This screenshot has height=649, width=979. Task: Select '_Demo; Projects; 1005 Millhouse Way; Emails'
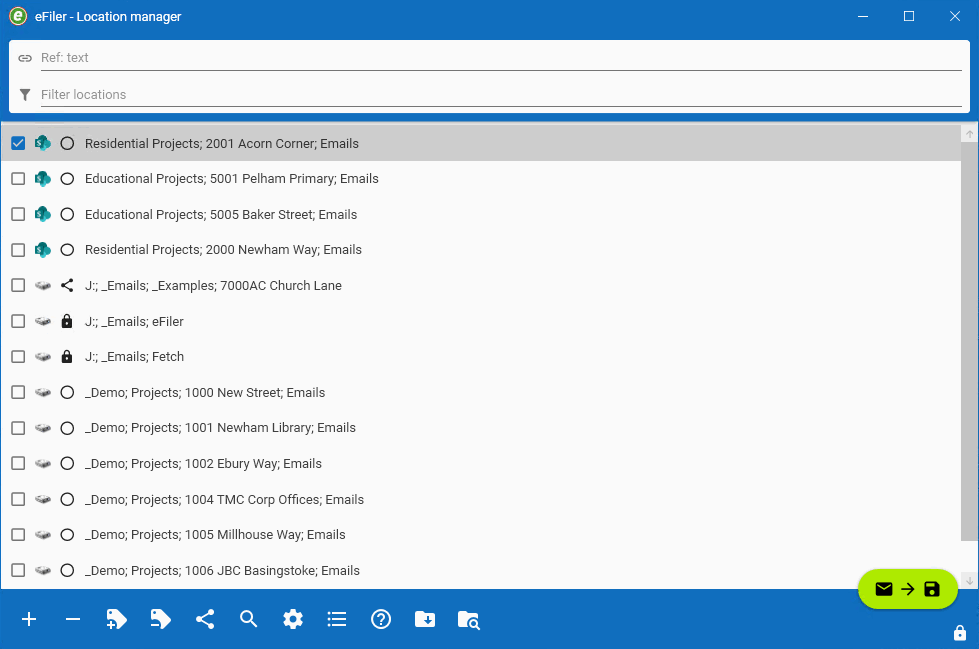[215, 535]
